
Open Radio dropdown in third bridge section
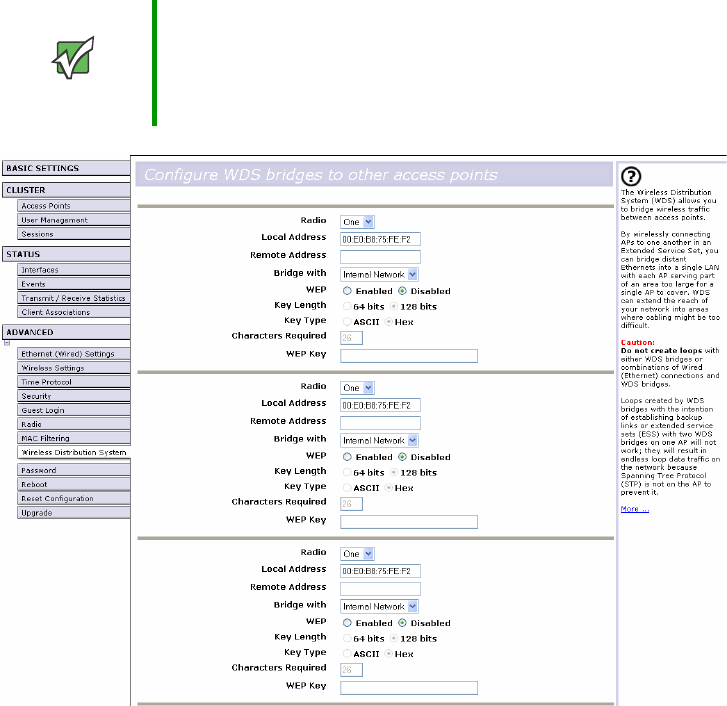(x=357, y=554)
